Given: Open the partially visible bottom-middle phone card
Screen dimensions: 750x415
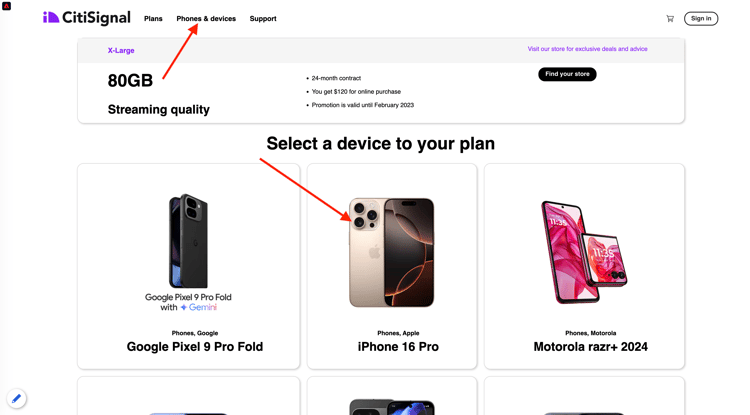Looking at the screenshot, I should [392, 396].
